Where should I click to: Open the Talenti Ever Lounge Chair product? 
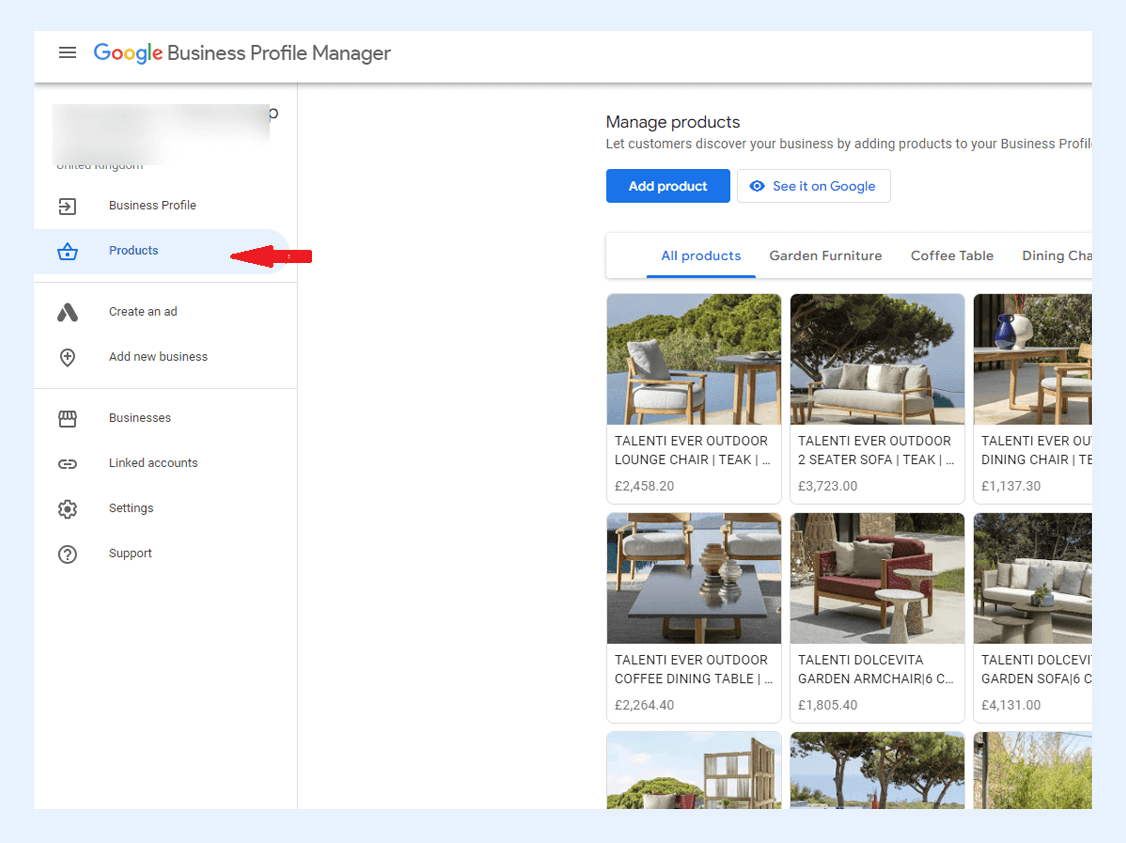693,398
